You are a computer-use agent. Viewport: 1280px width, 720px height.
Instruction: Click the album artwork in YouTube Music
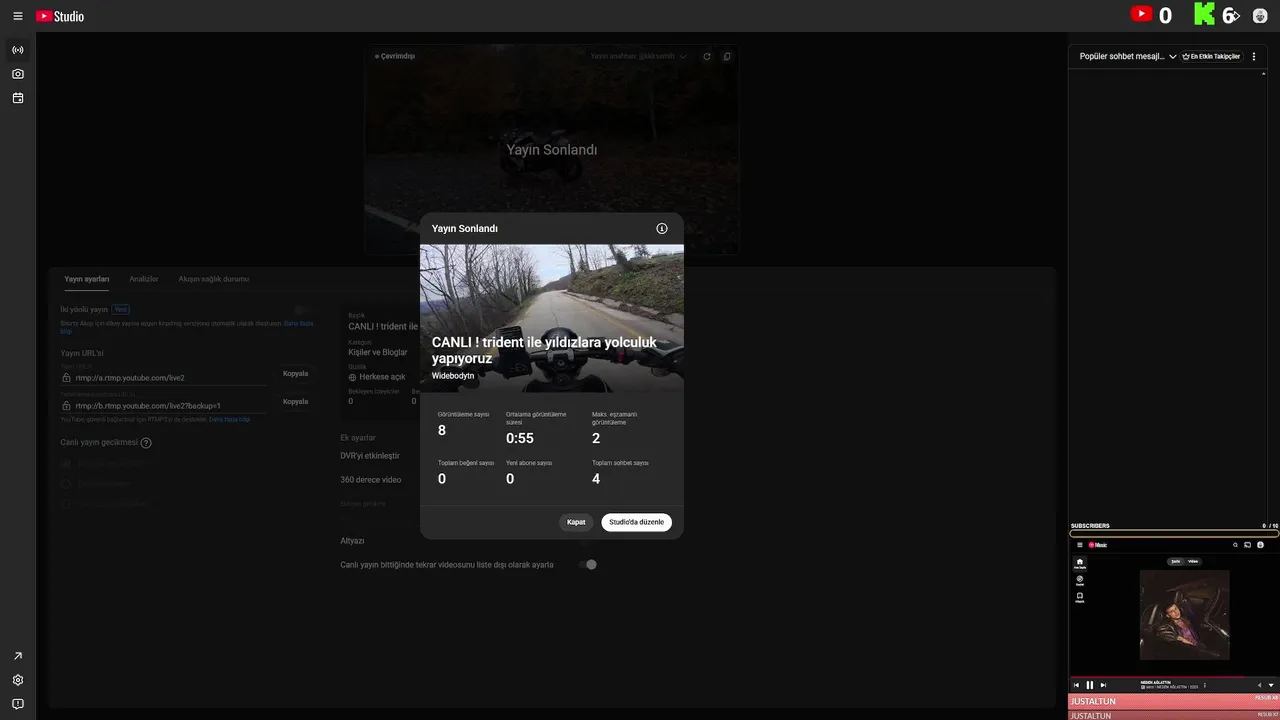(1185, 615)
